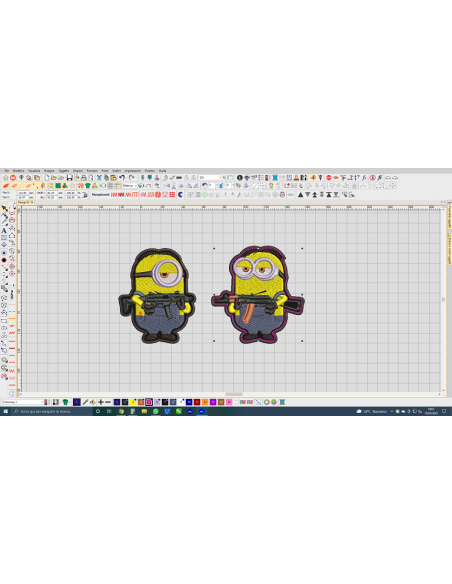Open the Punti menu
The width and height of the screenshot is (452, 584).
click(x=105, y=171)
